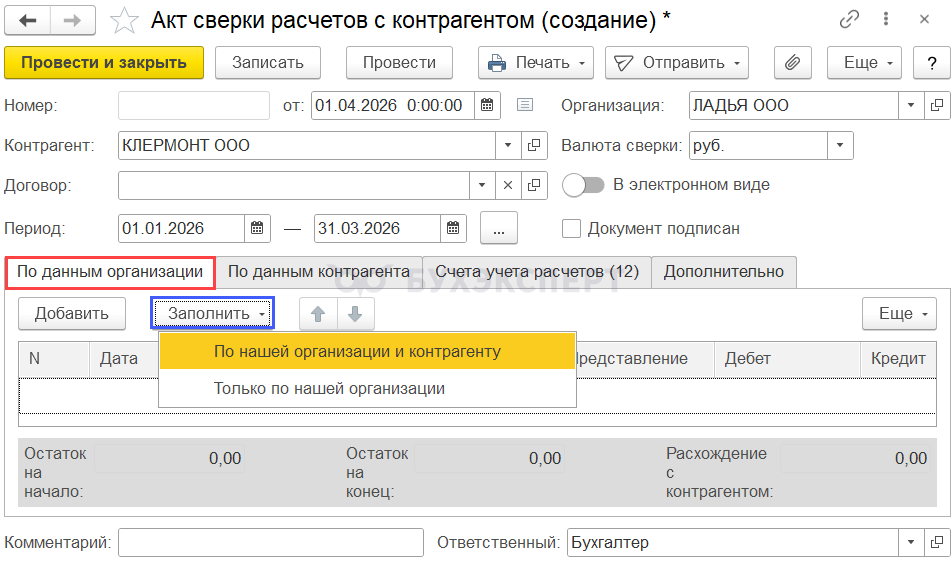Check the 'Документ подписан' checkbox
Screen dimensions: 952x561
(572, 228)
